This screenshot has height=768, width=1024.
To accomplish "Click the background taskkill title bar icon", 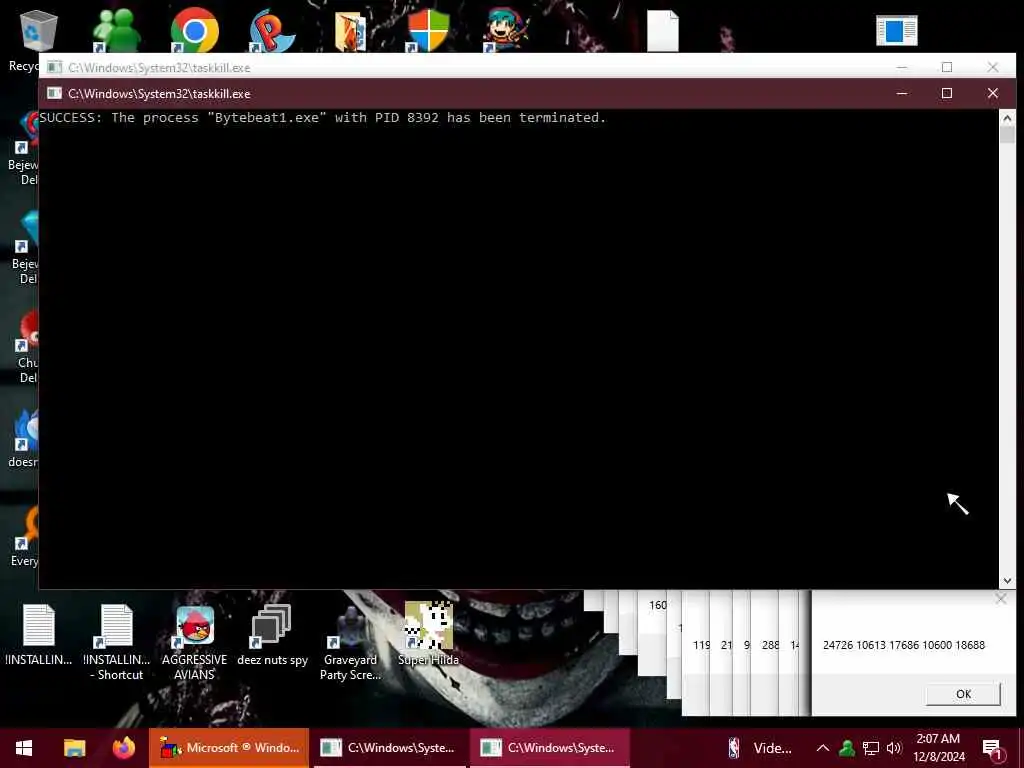I will tap(54, 67).
